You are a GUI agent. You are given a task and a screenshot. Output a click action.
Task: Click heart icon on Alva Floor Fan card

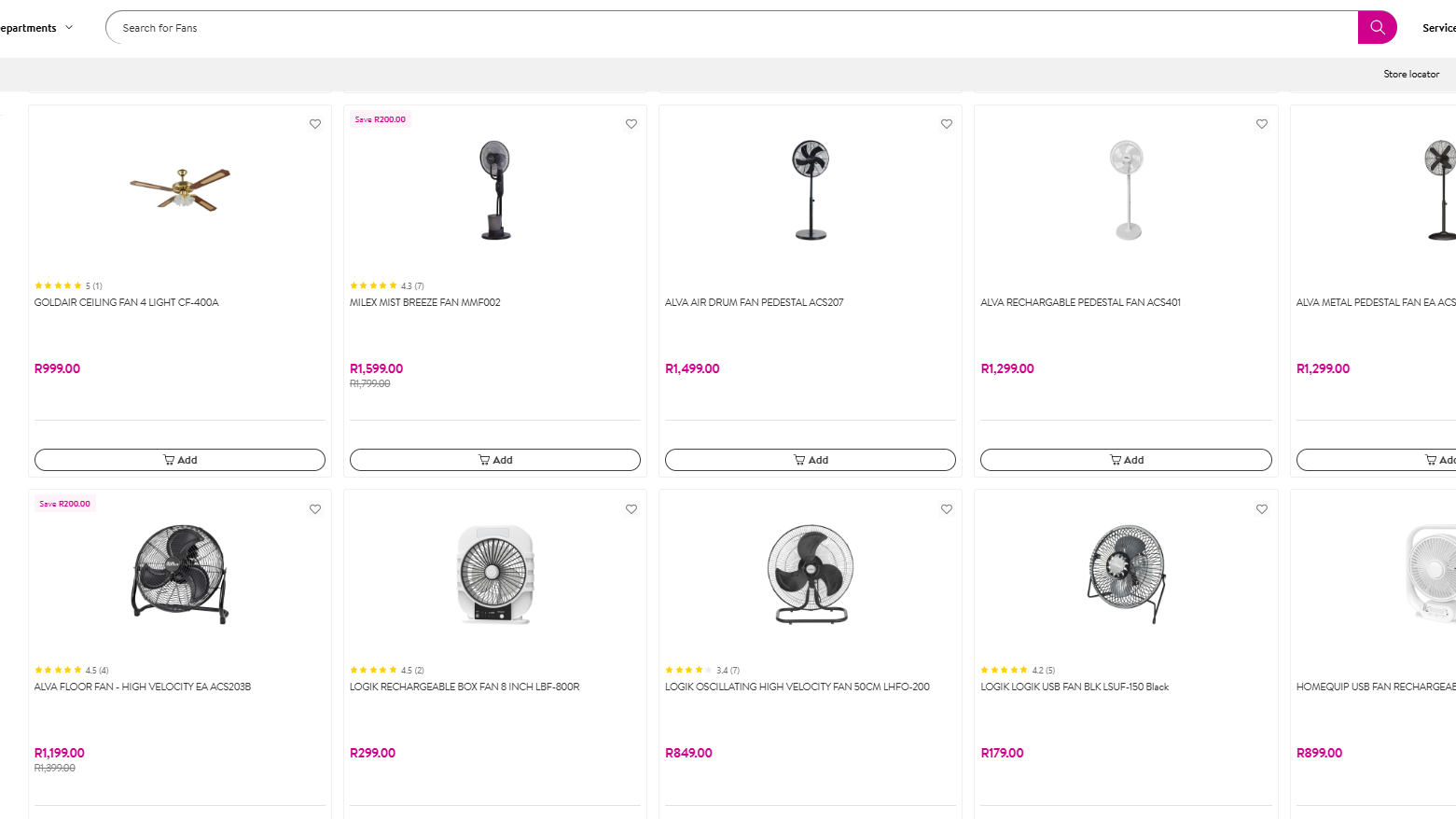(315, 509)
